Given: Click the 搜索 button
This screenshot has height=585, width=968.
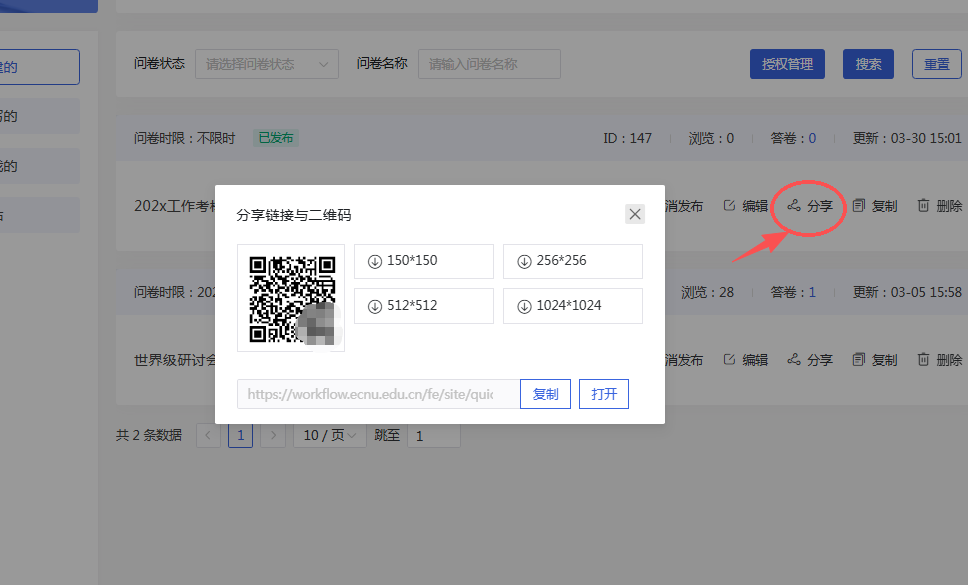Looking at the screenshot, I should pos(868,64).
